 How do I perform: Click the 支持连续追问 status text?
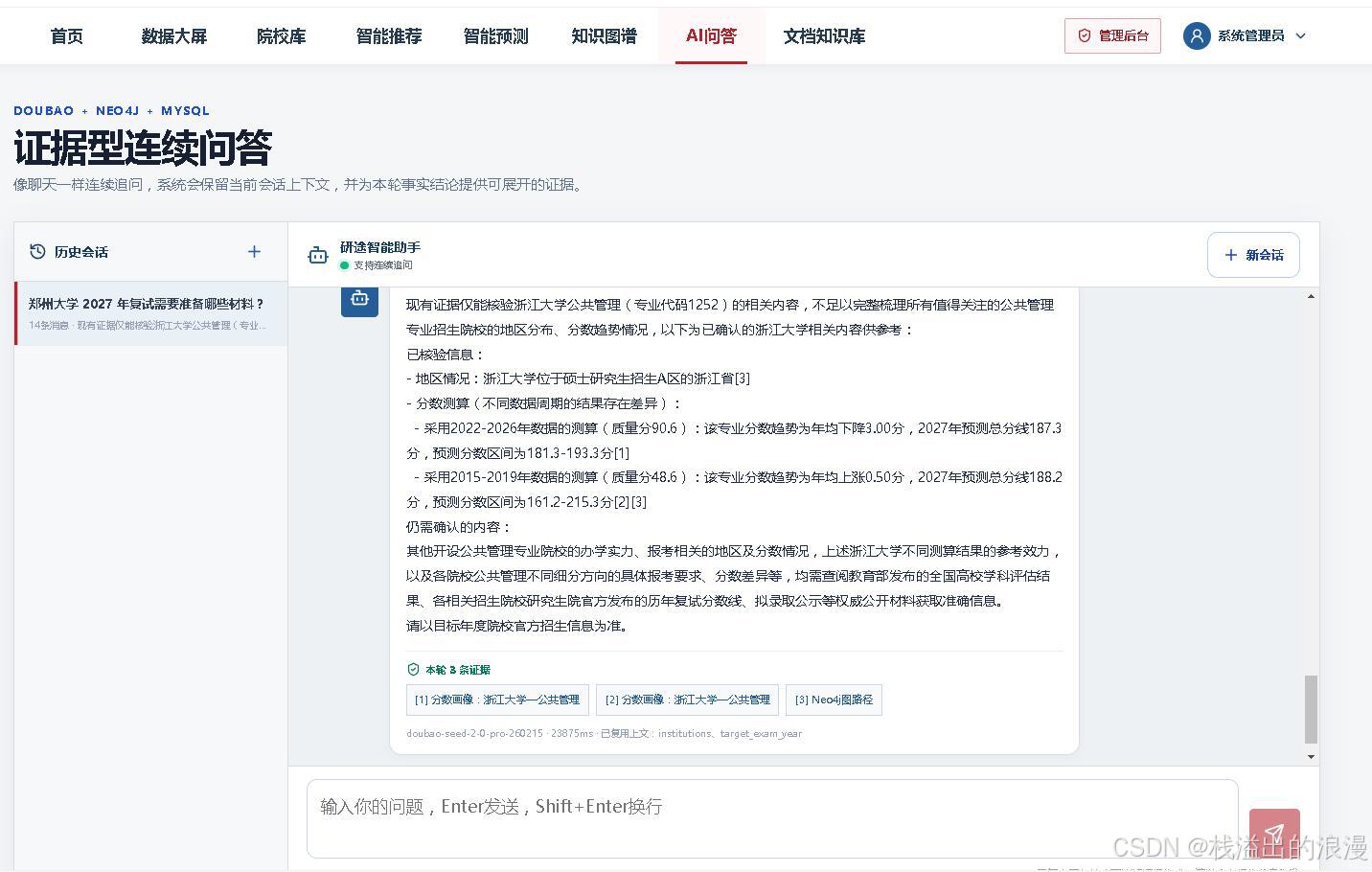[383, 265]
